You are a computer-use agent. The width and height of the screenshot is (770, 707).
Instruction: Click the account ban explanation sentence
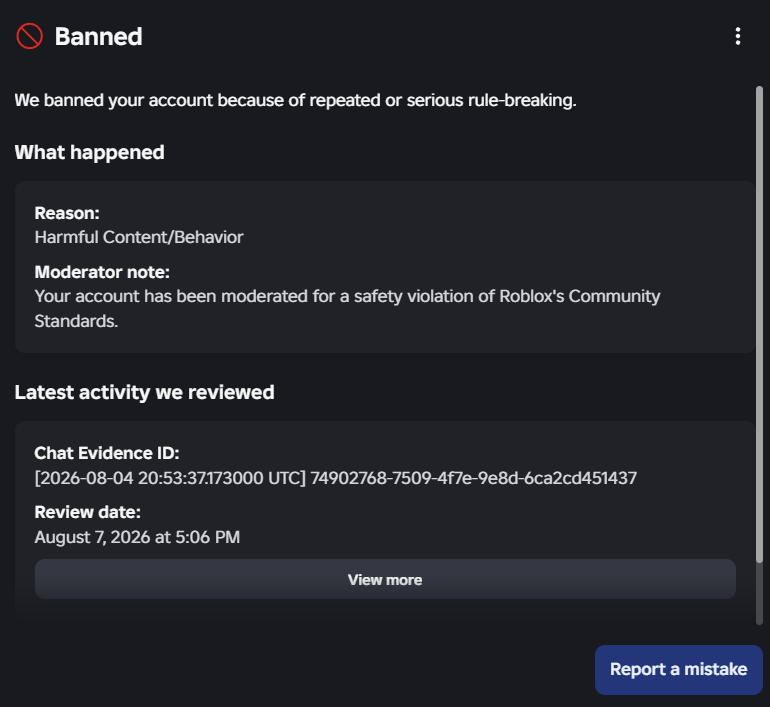(295, 100)
